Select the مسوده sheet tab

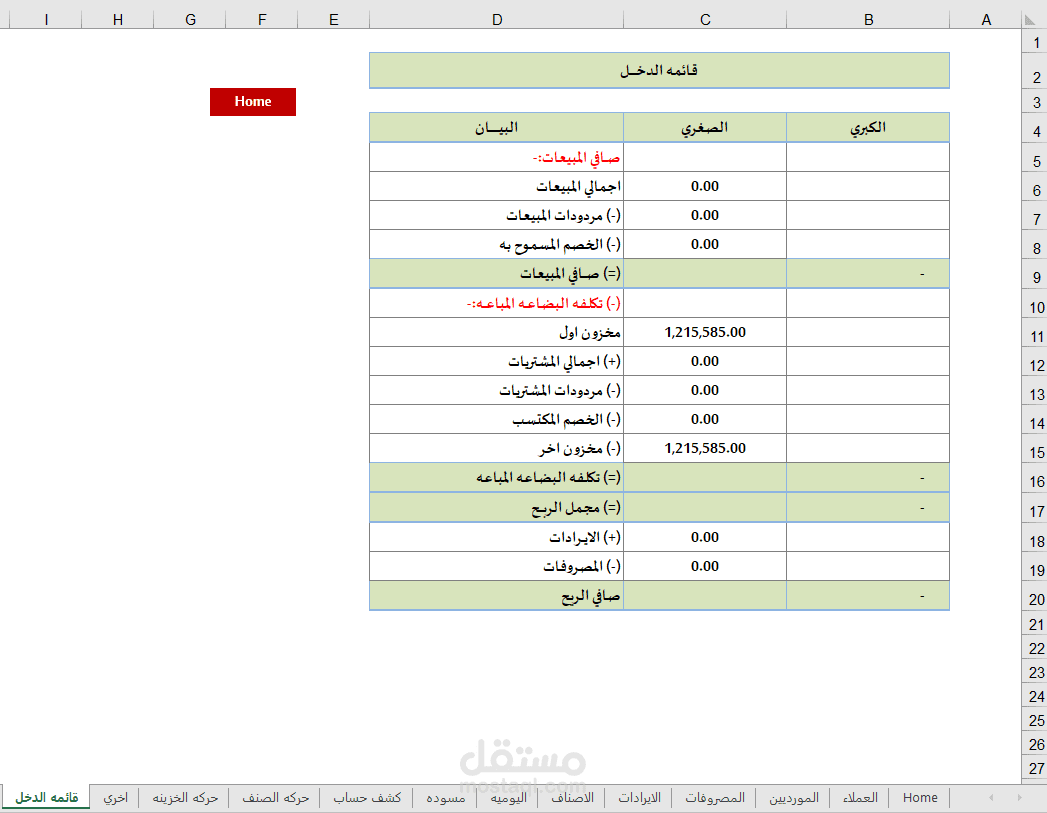[x=445, y=798]
